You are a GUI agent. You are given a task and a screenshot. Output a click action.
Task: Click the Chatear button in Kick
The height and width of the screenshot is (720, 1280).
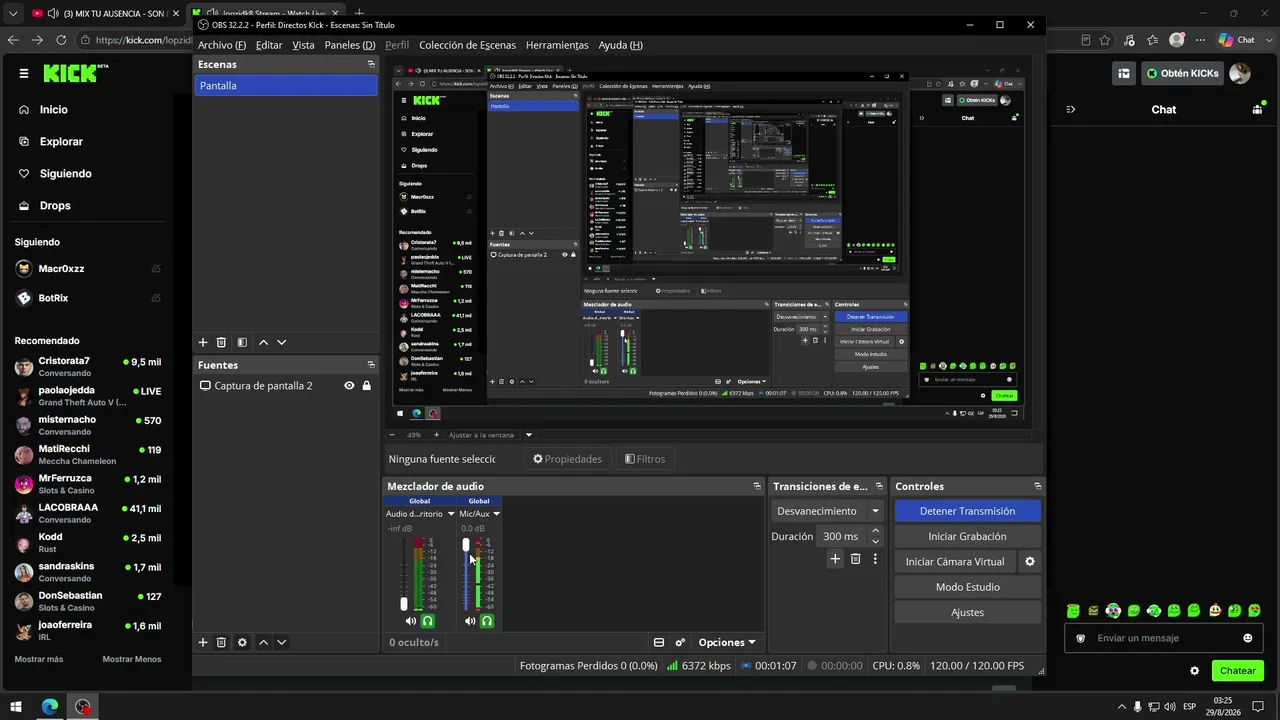(x=1237, y=671)
